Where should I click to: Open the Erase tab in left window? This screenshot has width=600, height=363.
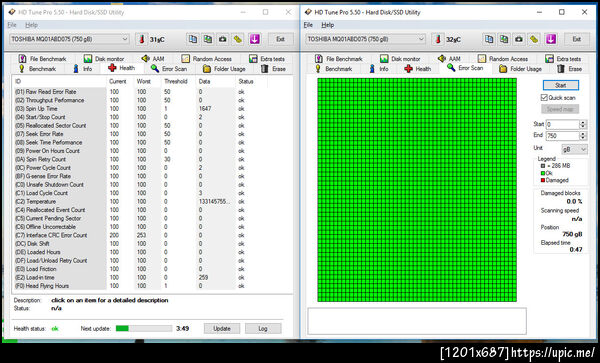[x=273, y=69]
